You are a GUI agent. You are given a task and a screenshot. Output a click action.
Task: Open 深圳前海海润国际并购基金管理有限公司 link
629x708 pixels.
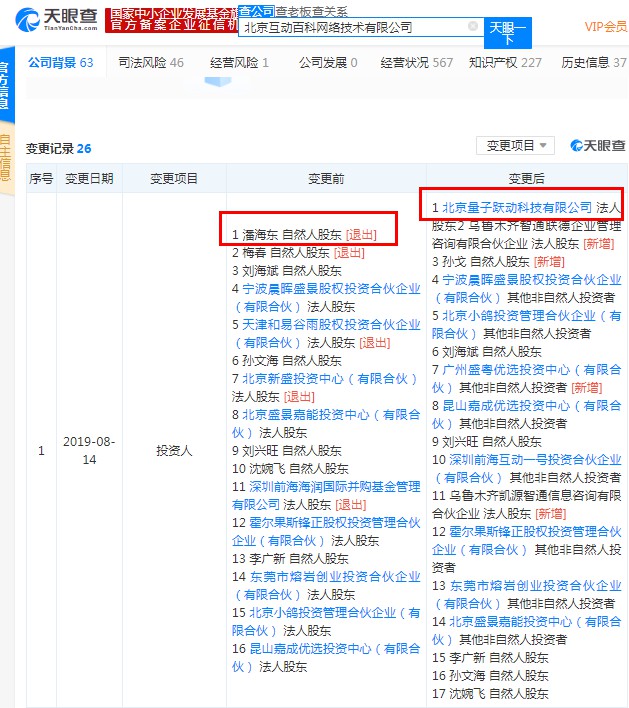(326, 495)
